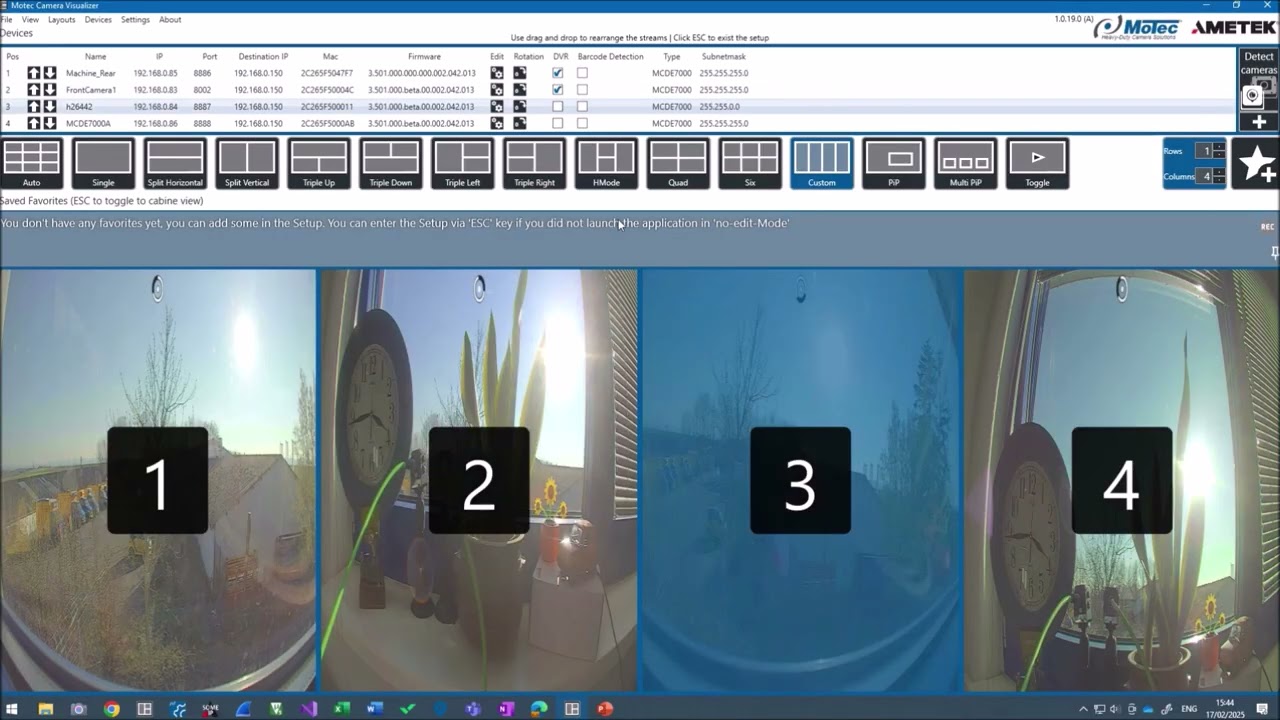Open the File menu
The height and width of the screenshot is (720, 1280).
pos(6,20)
